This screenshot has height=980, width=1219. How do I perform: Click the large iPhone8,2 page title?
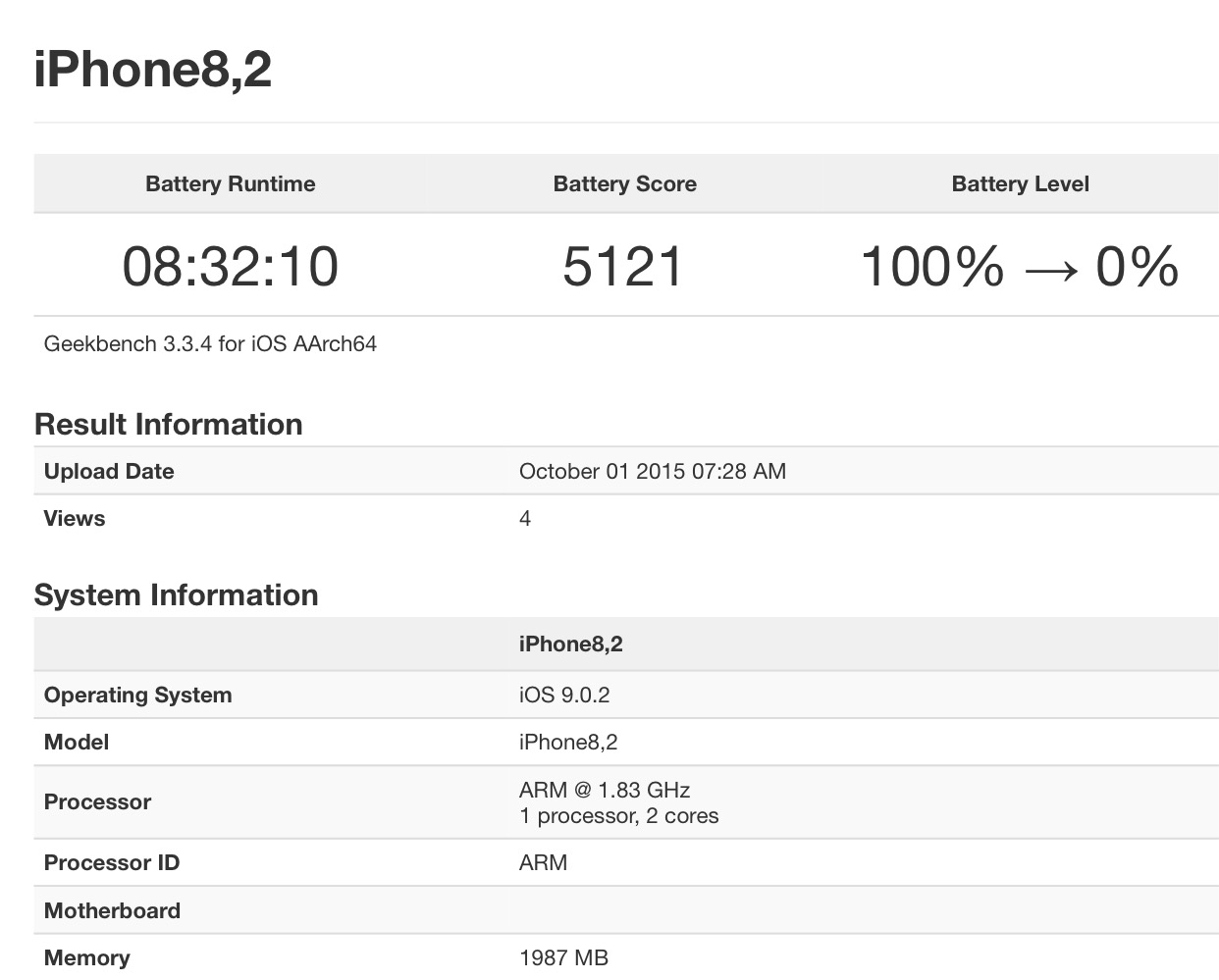click(x=153, y=70)
